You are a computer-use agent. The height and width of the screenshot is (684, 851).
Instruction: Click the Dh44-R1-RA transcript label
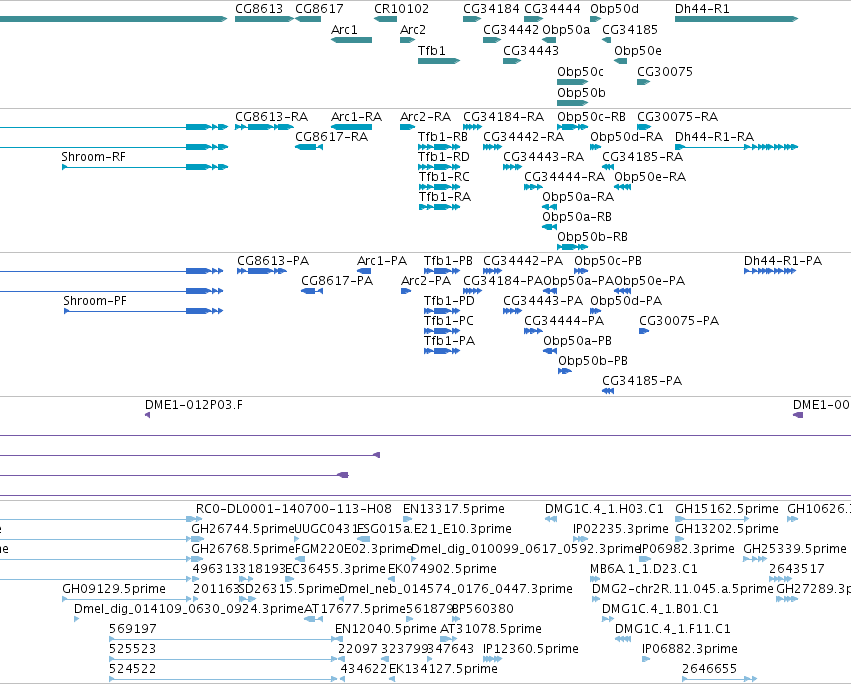714,137
